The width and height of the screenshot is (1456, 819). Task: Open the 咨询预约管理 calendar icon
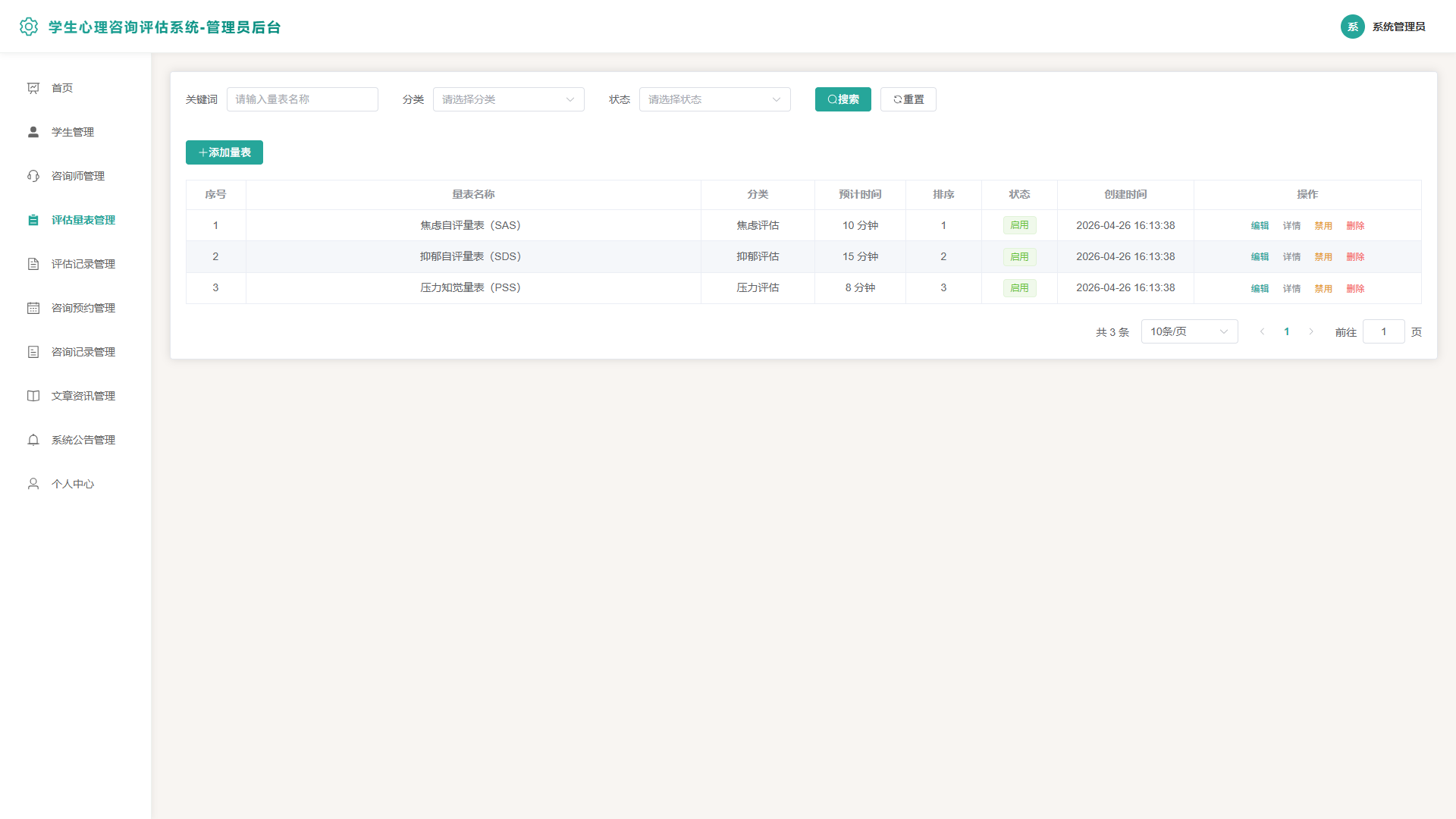(x=33, y=308)
